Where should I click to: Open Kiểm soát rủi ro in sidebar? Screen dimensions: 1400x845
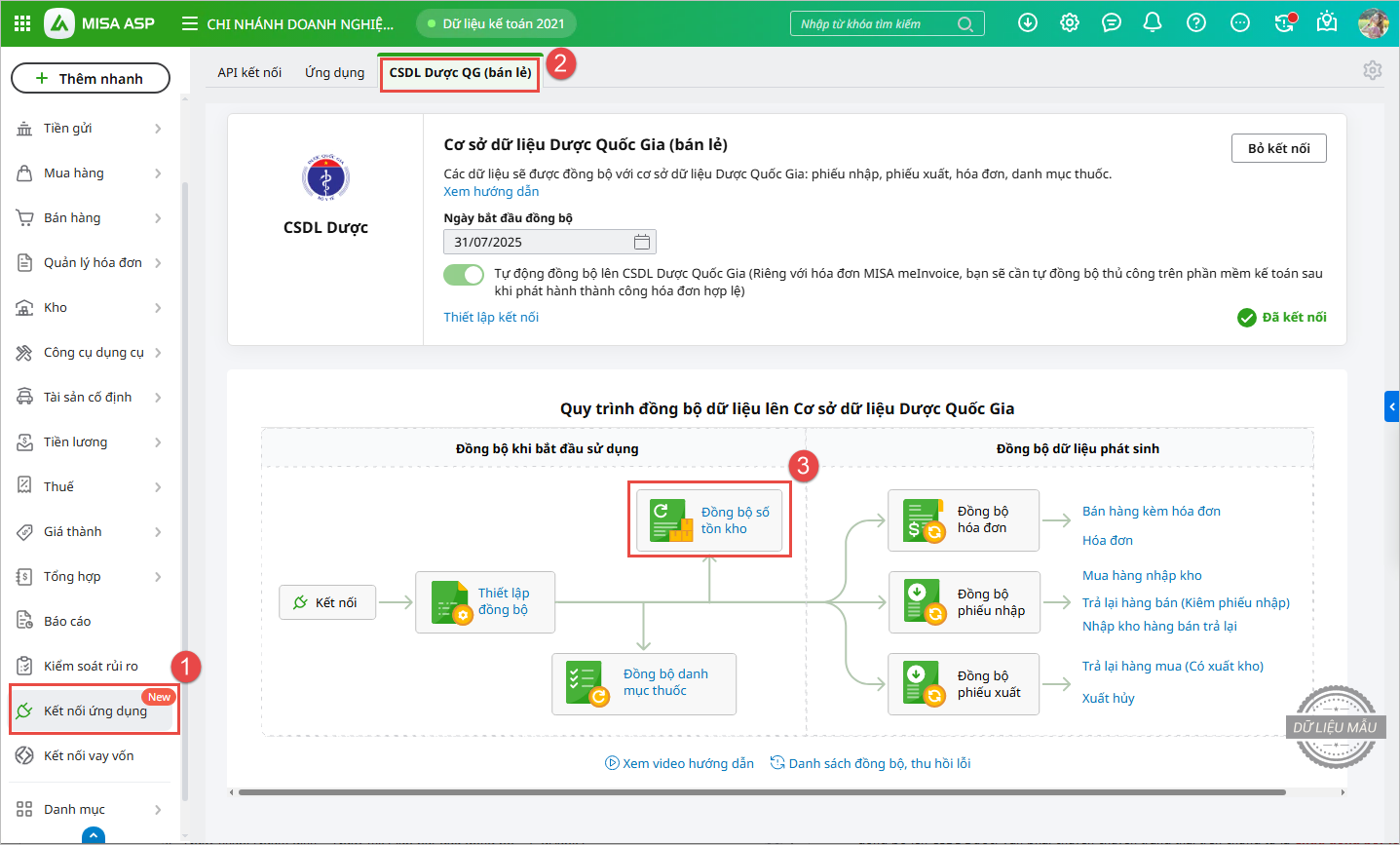click(90, 666)
